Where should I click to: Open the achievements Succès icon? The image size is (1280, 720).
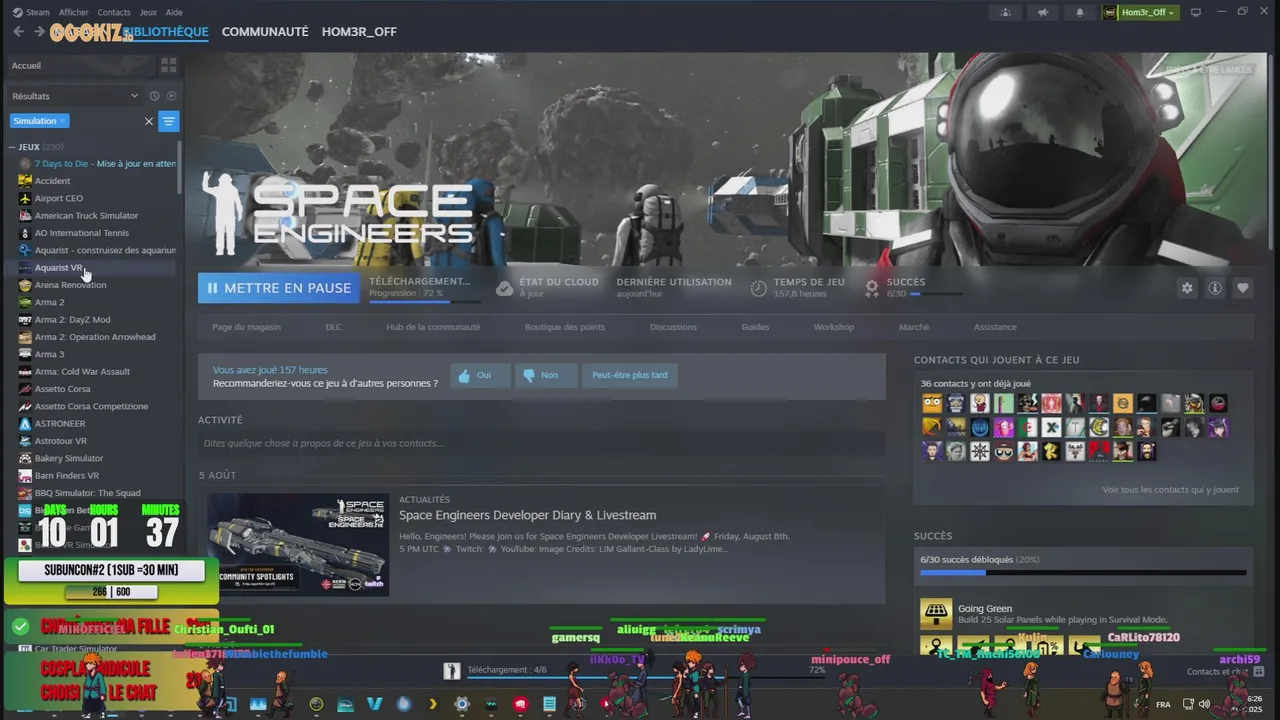[x=872, y=288]
